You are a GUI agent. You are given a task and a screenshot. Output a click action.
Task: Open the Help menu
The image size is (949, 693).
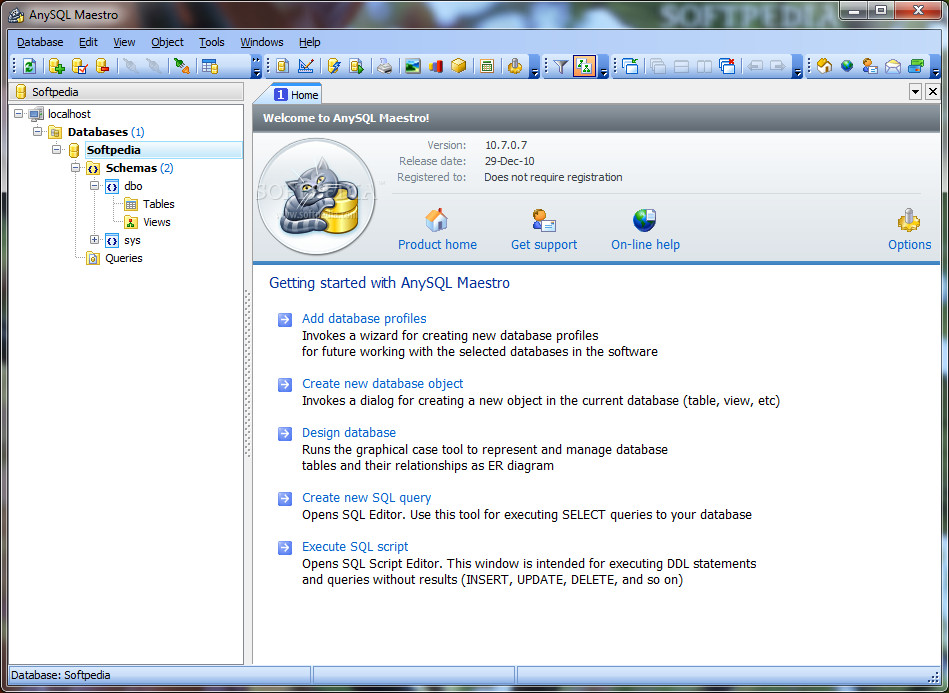tap(309, 42)
